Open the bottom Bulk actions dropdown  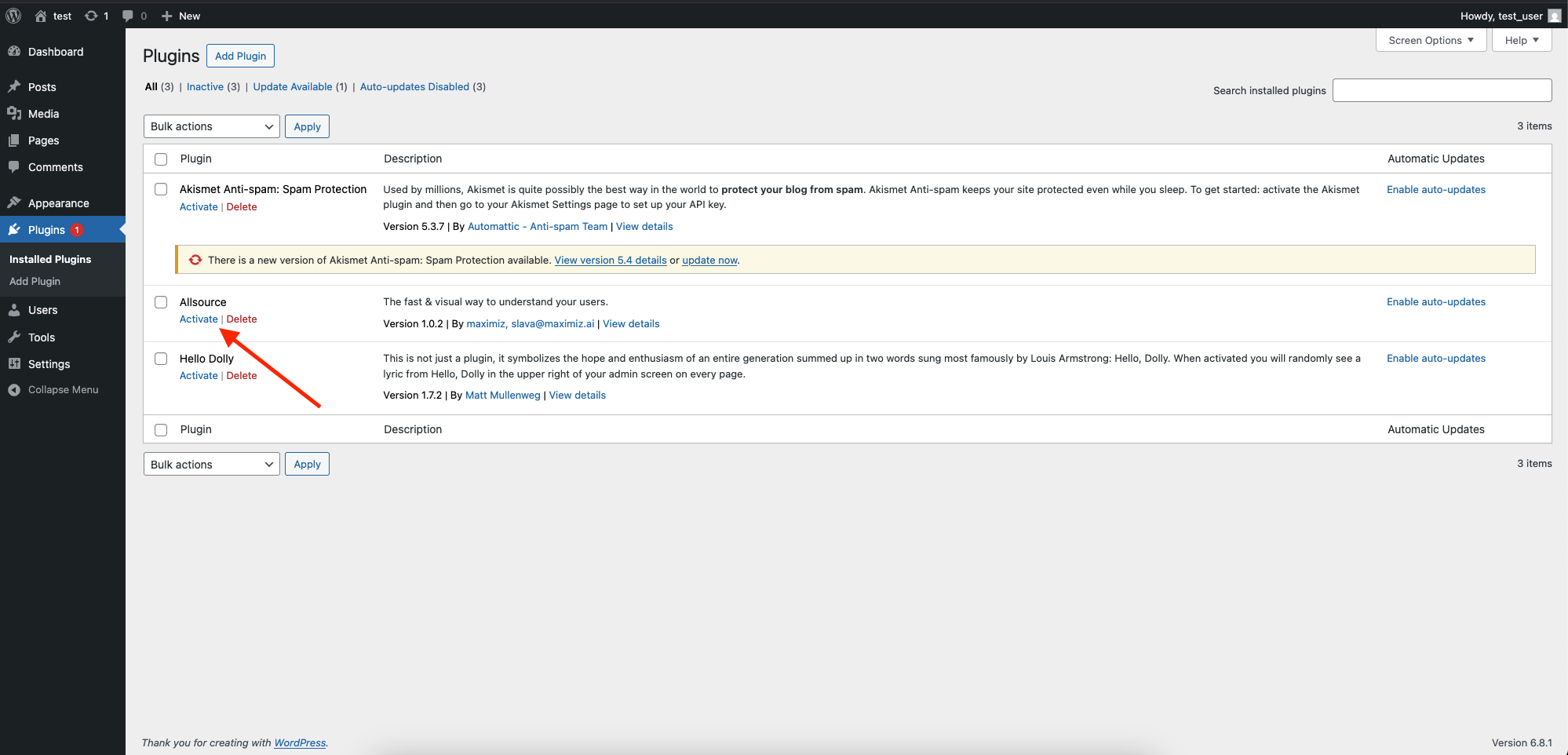(212, 465)
